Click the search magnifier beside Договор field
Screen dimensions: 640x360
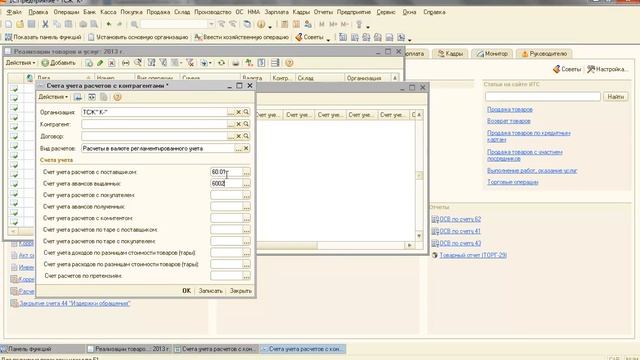[246, 136]
